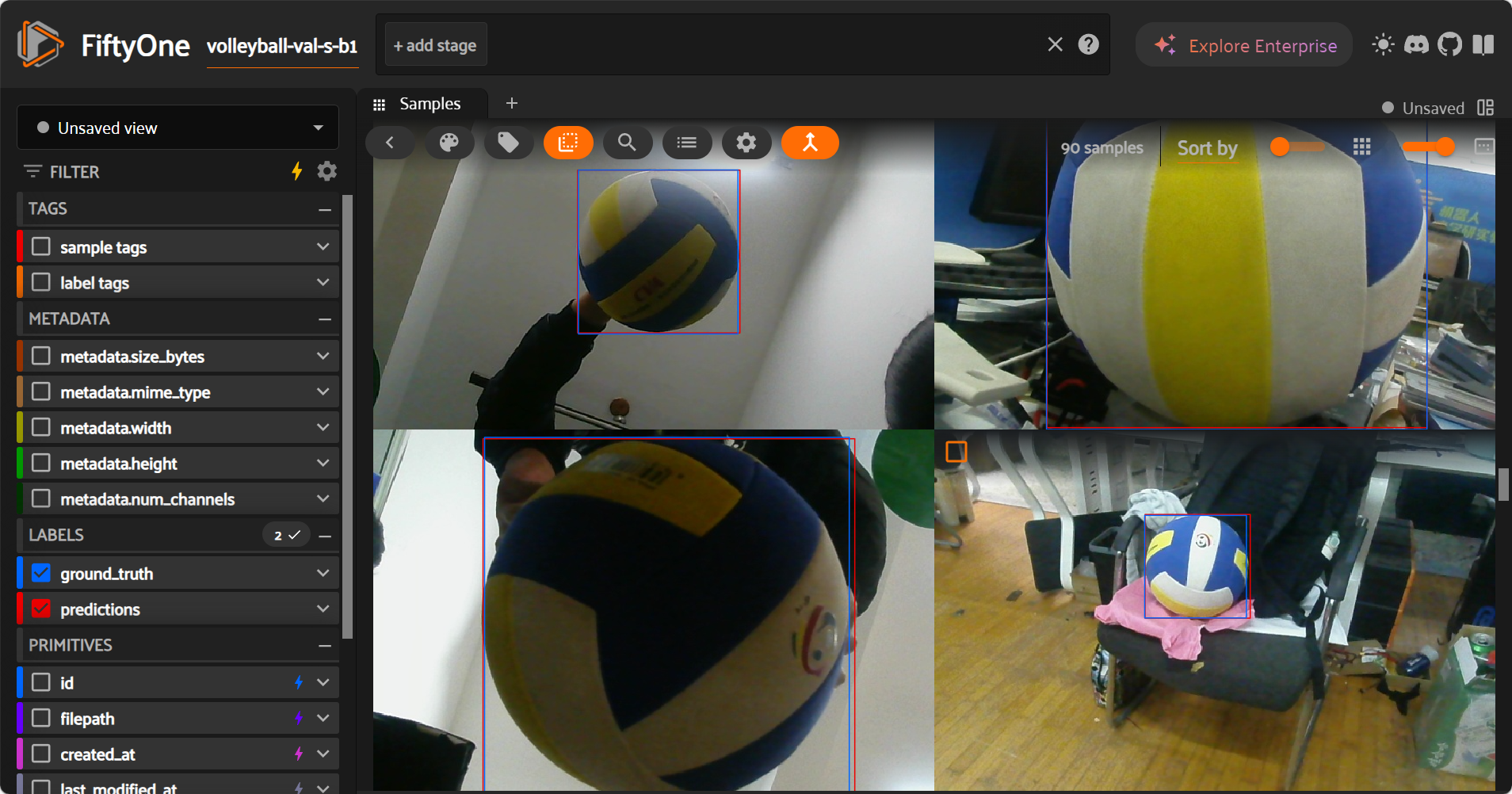
Task: Uncheck the predictions label checkbox
Action: [x=41, y=609]
